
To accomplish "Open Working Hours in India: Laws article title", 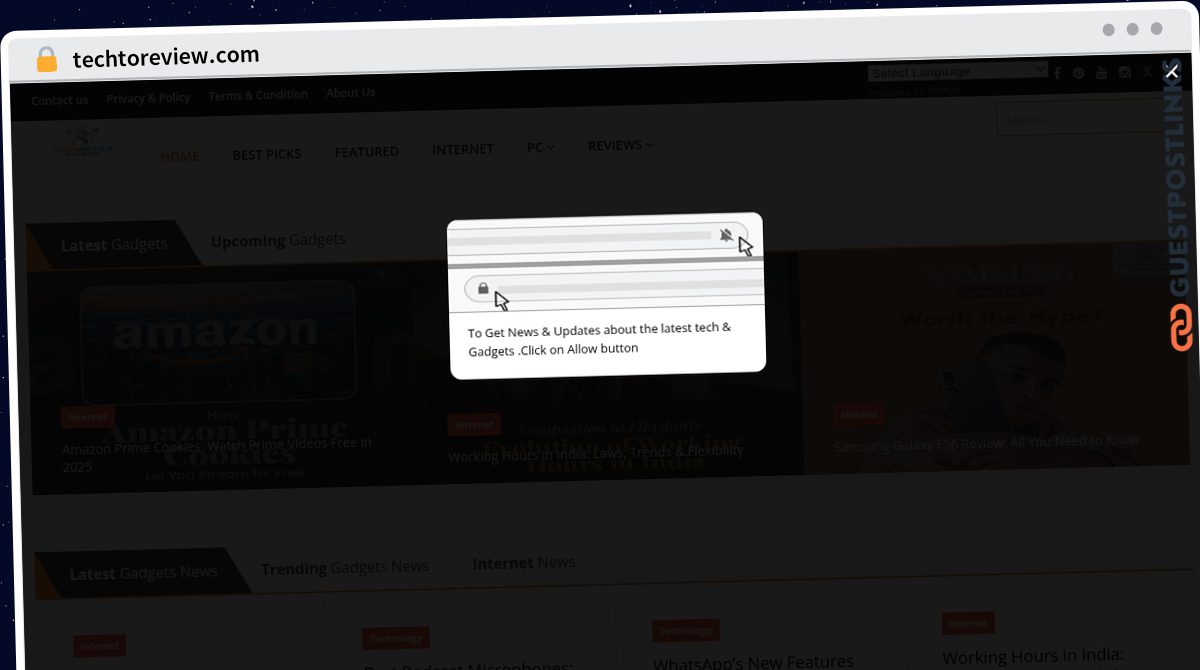I will tap(596, 453).
